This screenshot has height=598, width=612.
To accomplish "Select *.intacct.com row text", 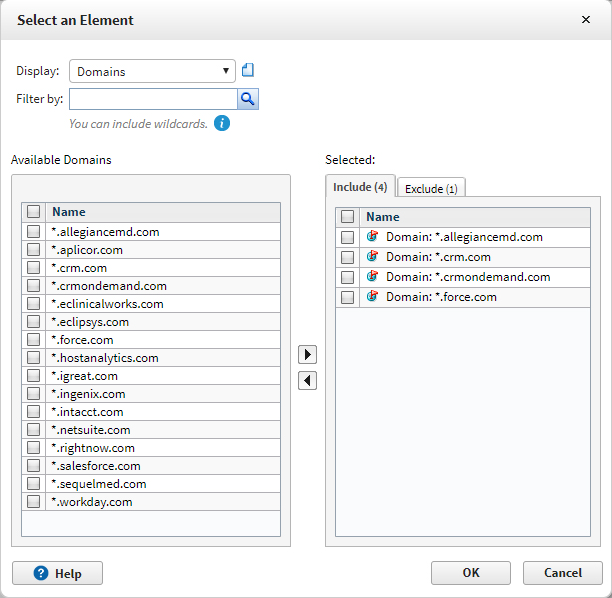I will coord(87,412).
